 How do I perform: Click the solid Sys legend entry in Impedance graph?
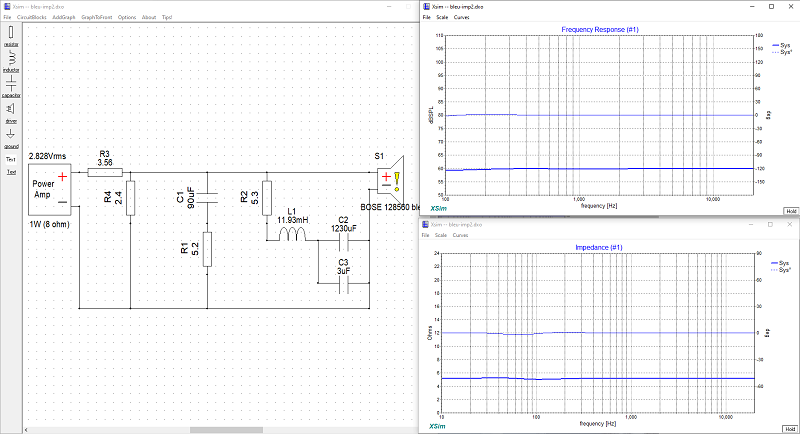pyautogui.click(x=781, y=263)
